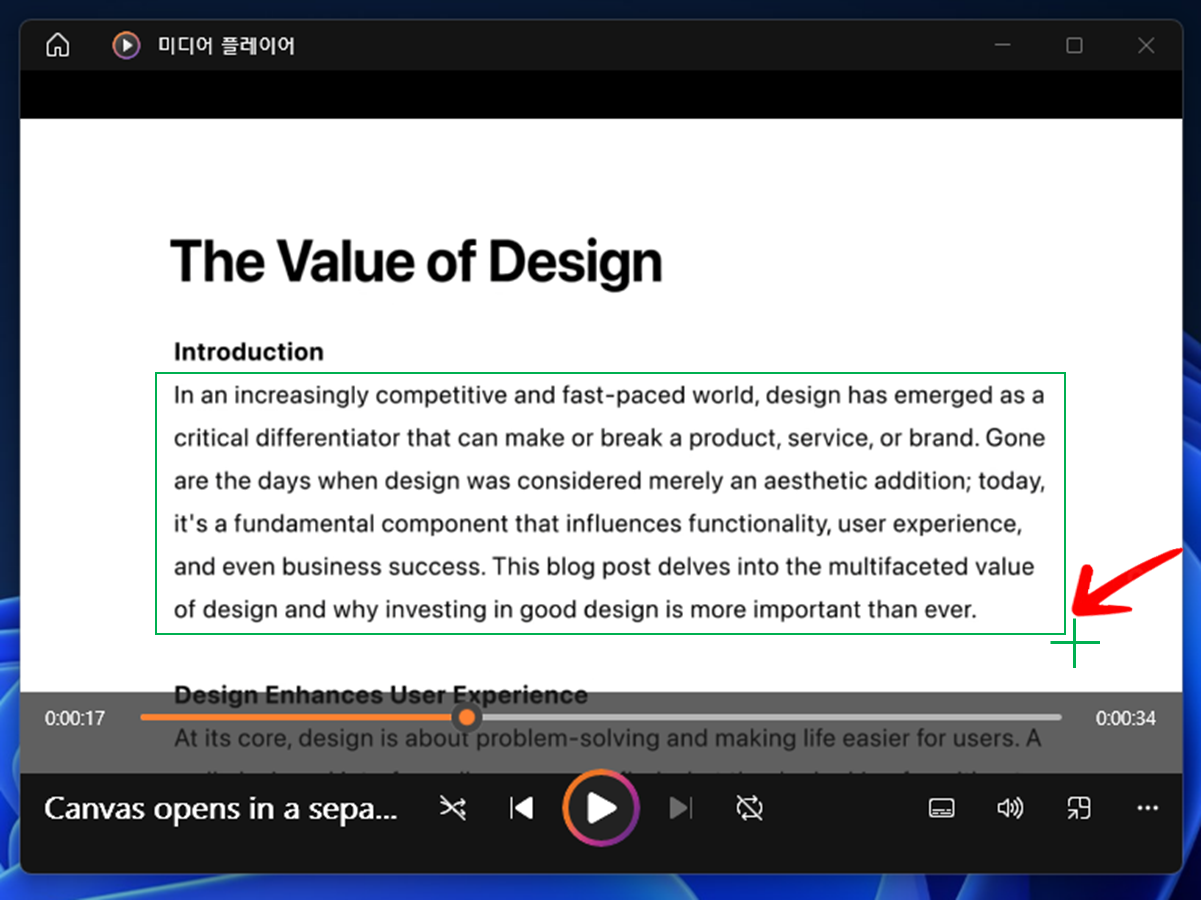Go to Media Player home

point(59,46)
